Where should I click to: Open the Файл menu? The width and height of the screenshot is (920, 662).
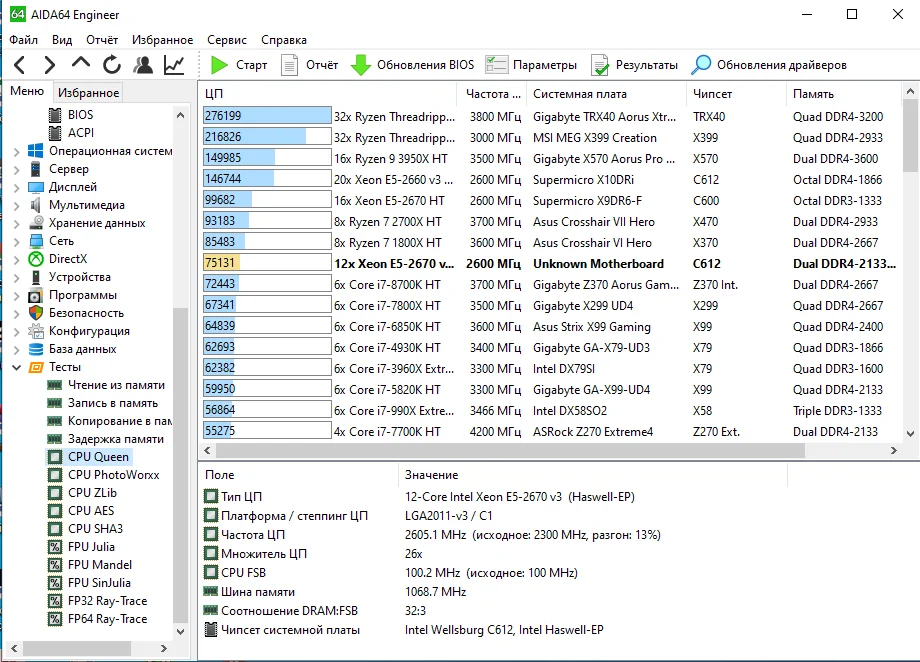[23, 40]
